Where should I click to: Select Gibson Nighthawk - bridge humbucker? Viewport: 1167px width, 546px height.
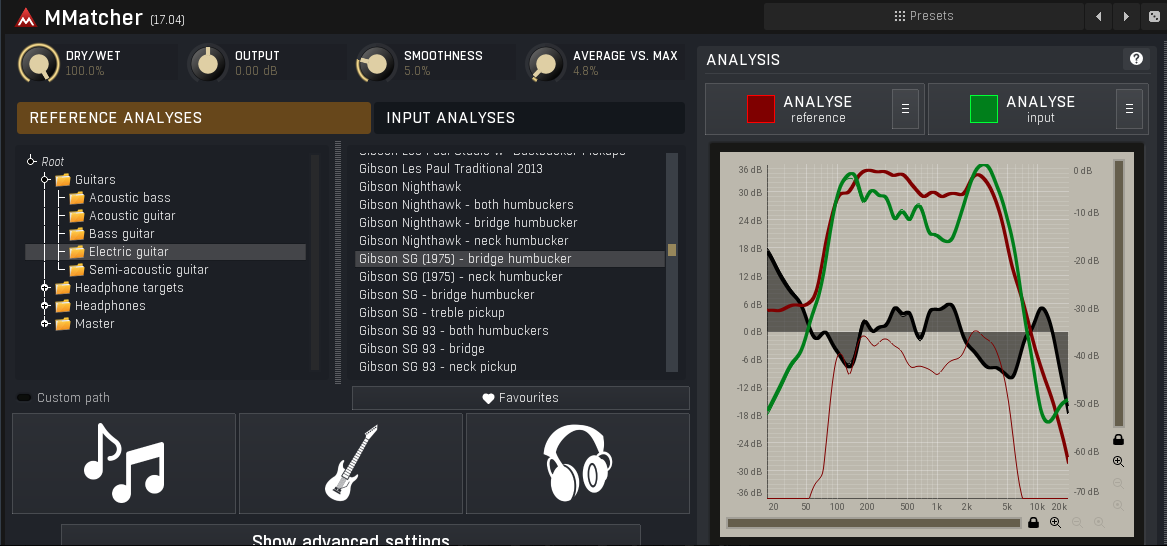[x=510, y=222]
